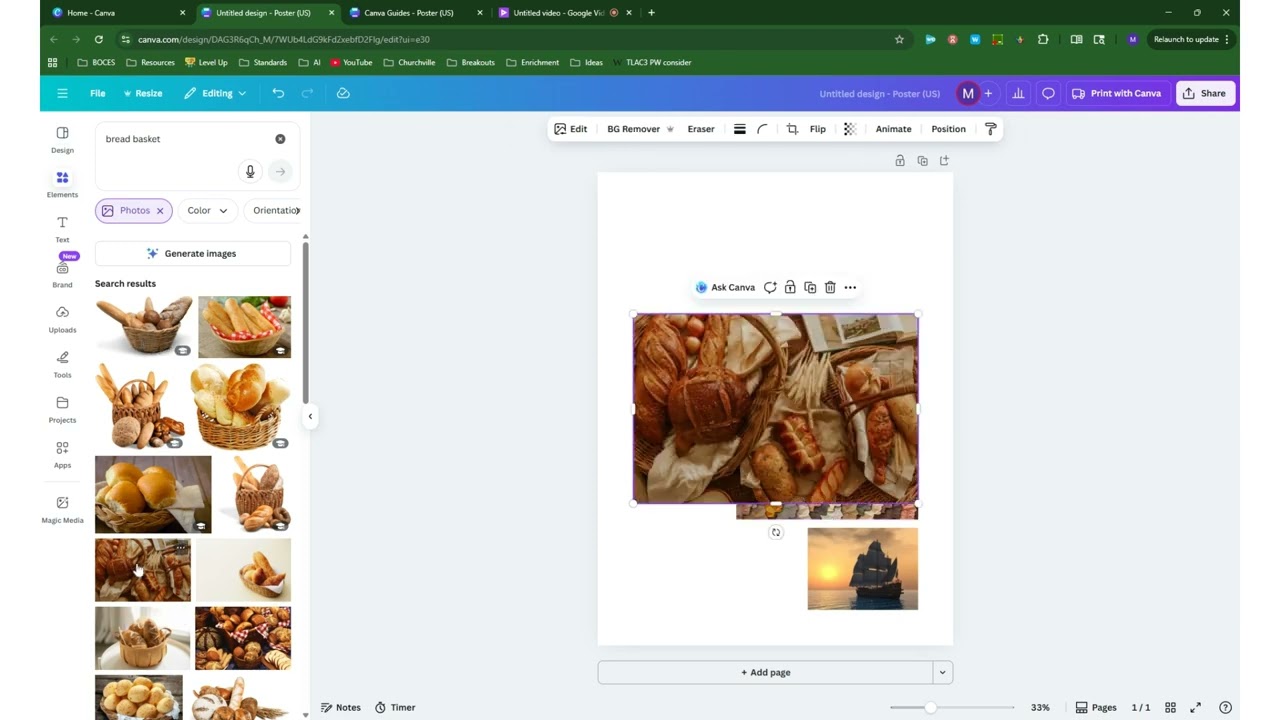Image resolution: width=1280 pixels, height=720 pixels.
Task: Open the Canva hamburger menu
Action: 62,93
